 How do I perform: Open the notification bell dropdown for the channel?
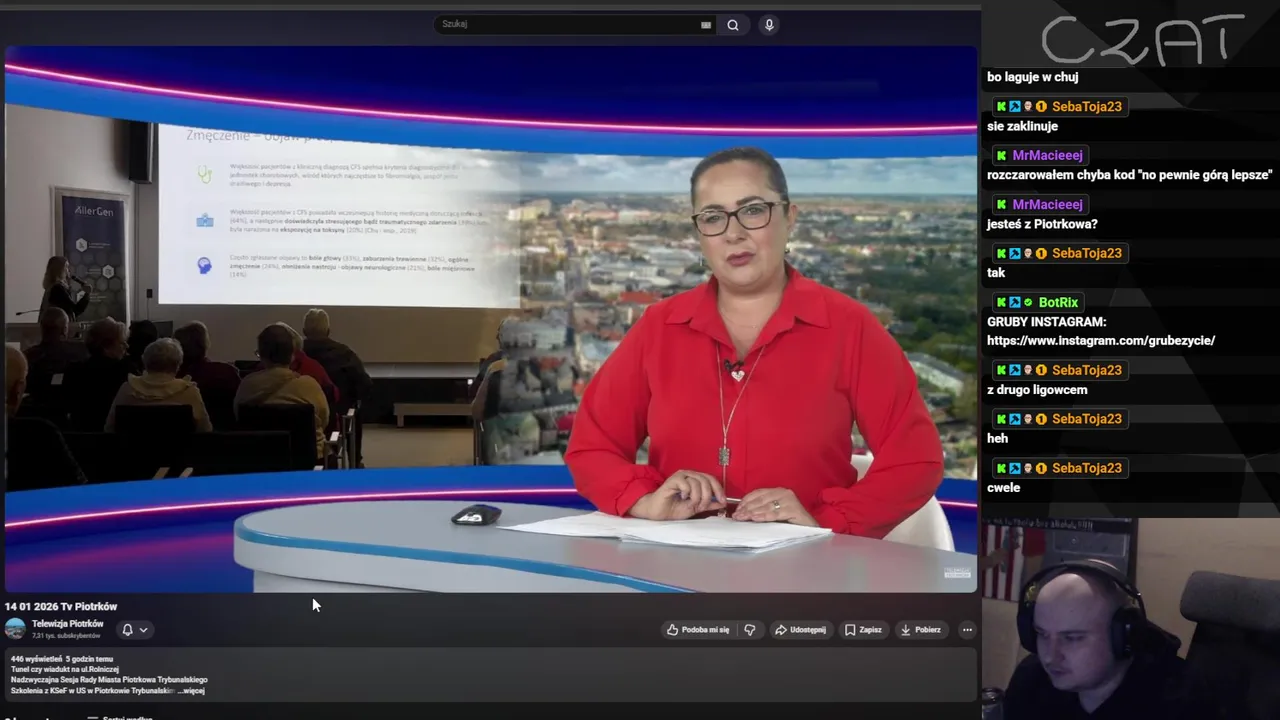pyautogui.click(x=134, y=630)
